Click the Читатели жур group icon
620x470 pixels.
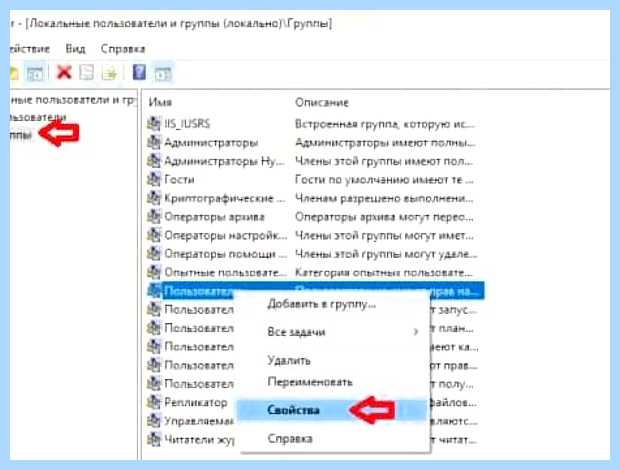[x=153, y=439]
